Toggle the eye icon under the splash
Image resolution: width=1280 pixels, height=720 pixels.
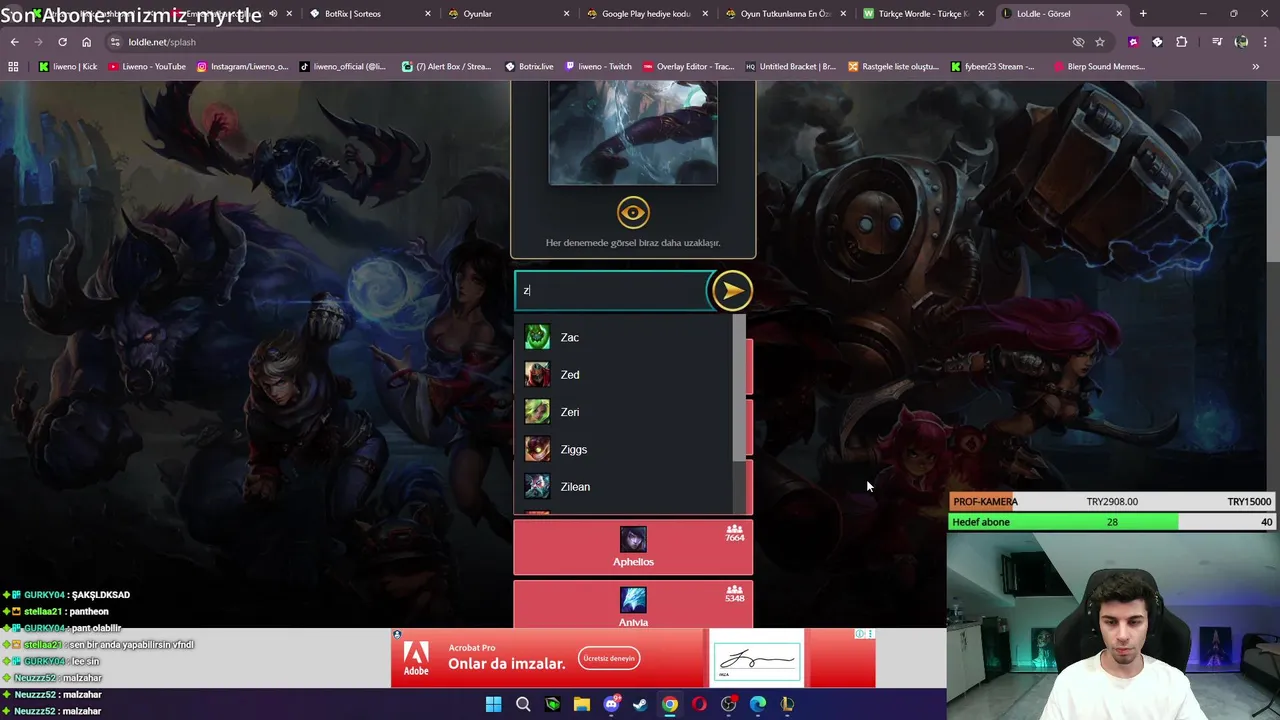[x=633, y=212]
